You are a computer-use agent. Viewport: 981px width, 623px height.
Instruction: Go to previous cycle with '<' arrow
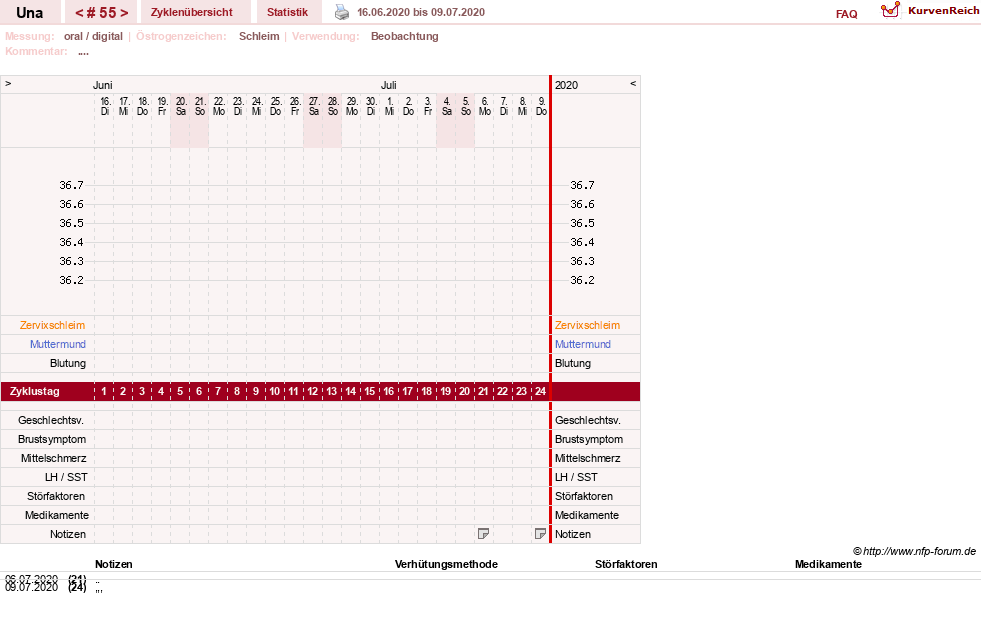[79, 13]
